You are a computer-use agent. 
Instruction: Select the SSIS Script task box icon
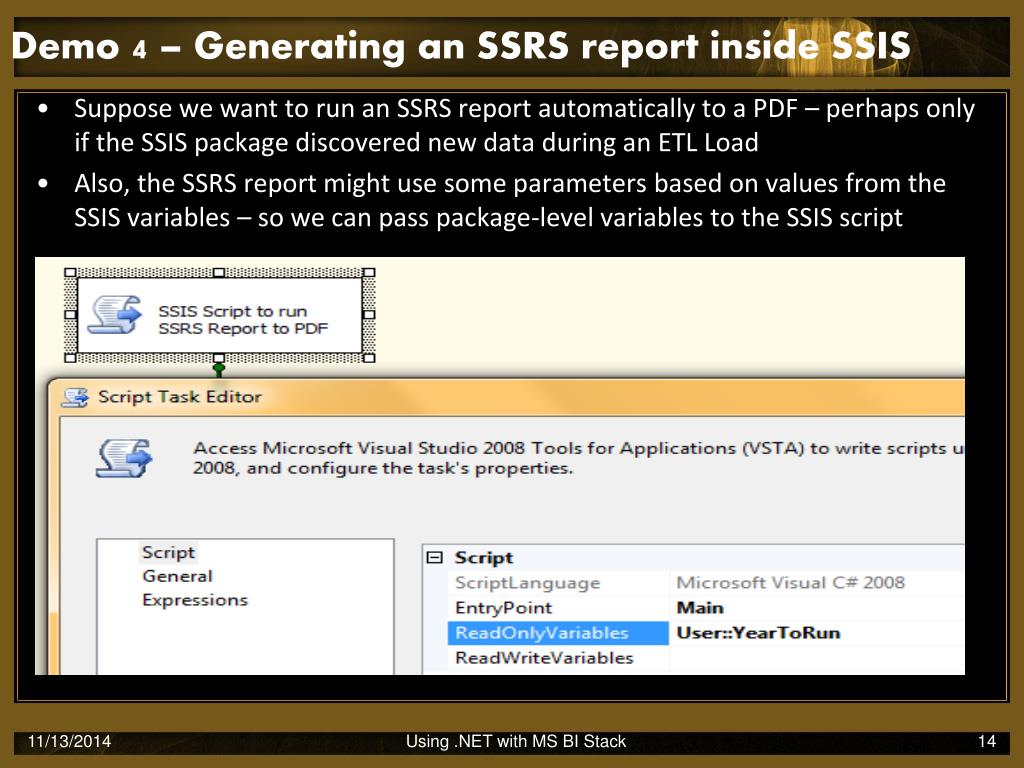point(115,315)
